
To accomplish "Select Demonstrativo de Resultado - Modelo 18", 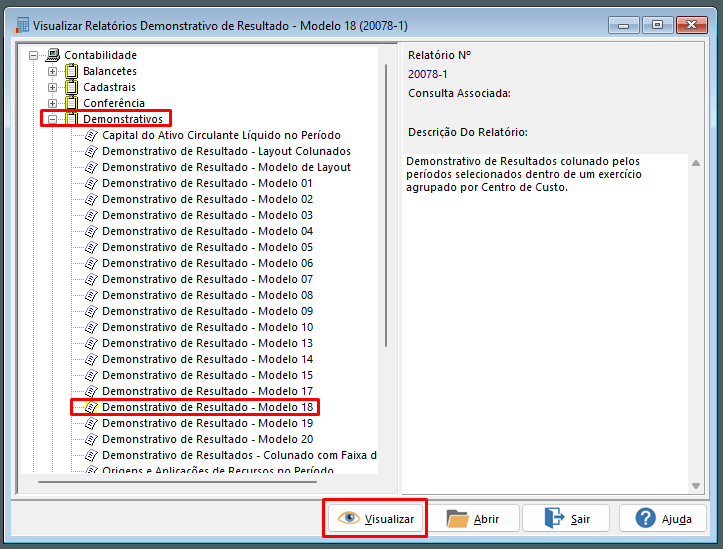I will [x=207, y=407].
